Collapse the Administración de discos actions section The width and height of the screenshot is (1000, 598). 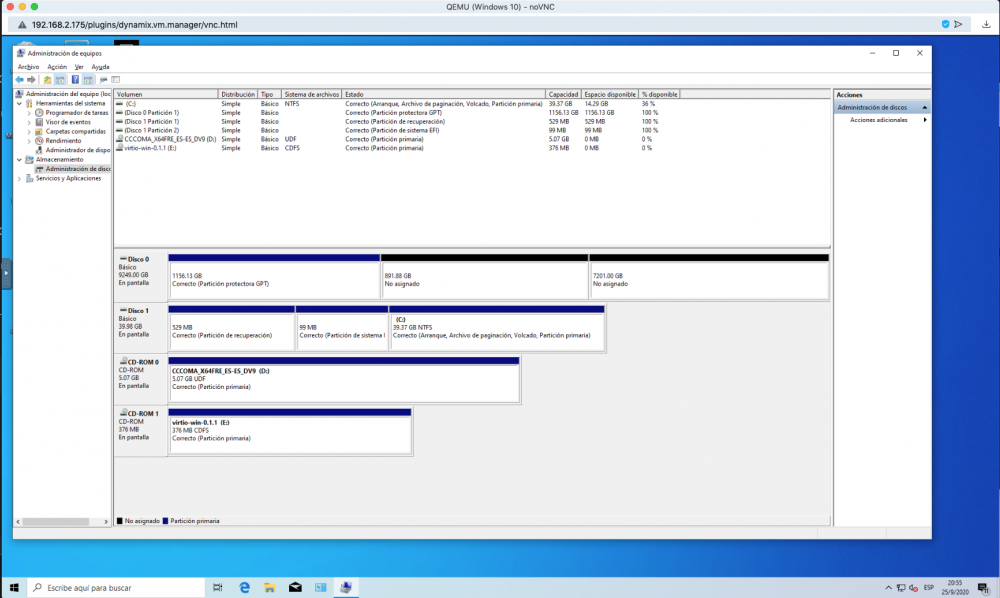[924, 107]
